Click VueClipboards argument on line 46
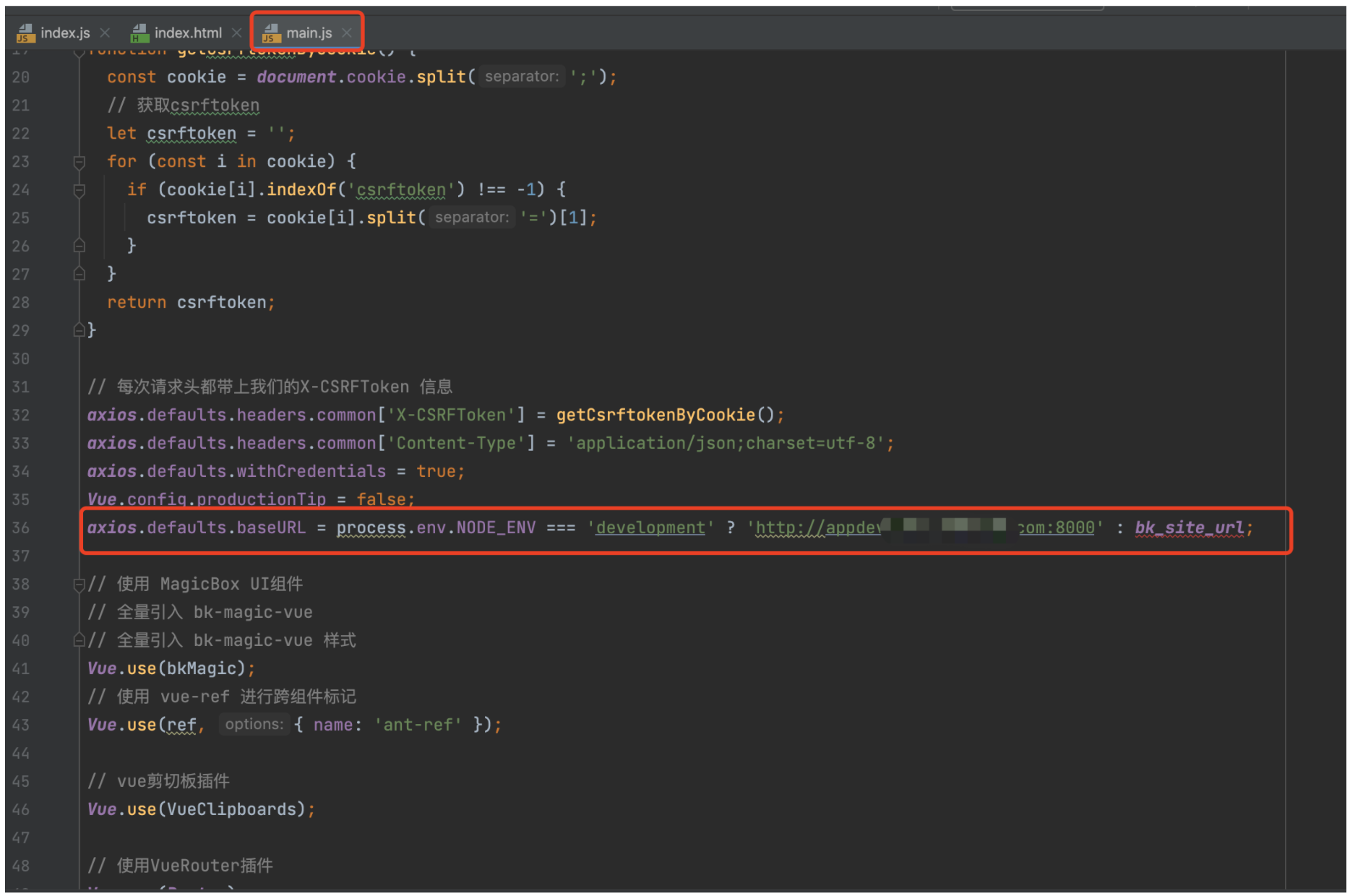This screenshot has height=896, width=1350. click(231, 810)
